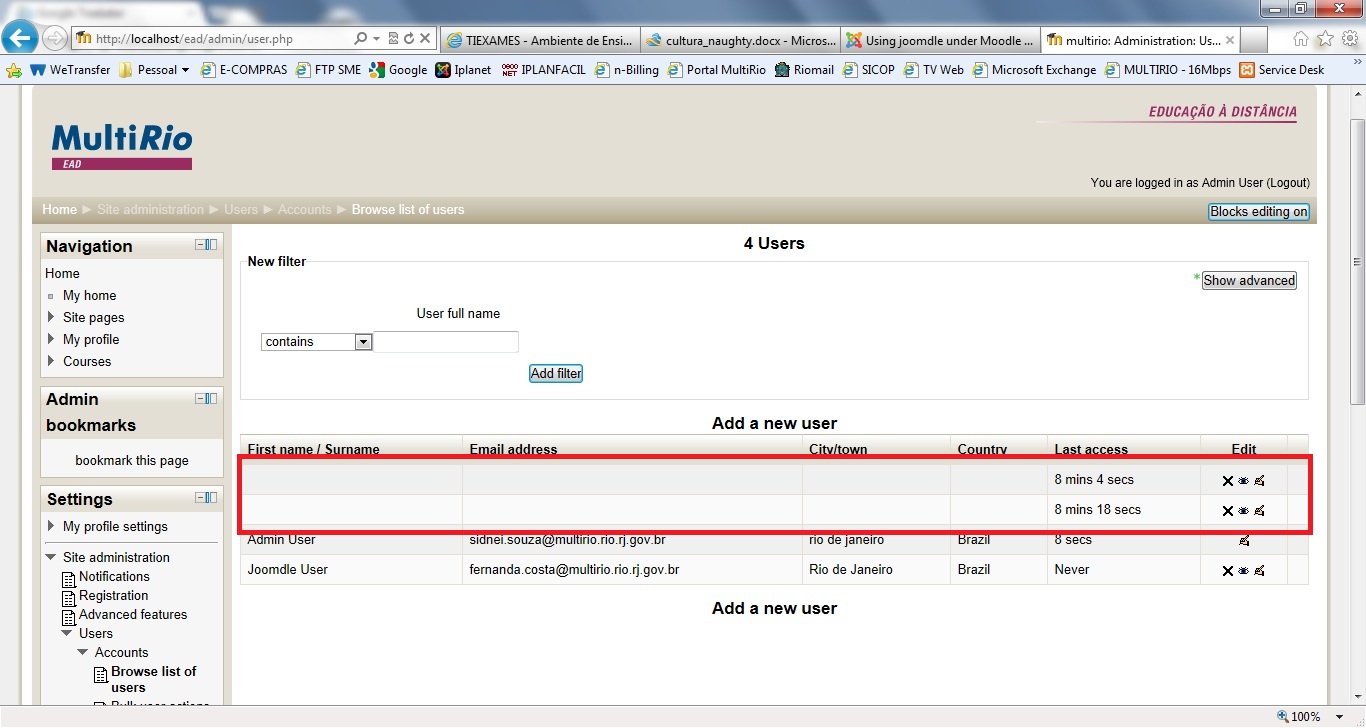Screen dimensions: 1366x728
Task: Hide the Navigation block with the minus icon
Action: click(x=200, y=245)
